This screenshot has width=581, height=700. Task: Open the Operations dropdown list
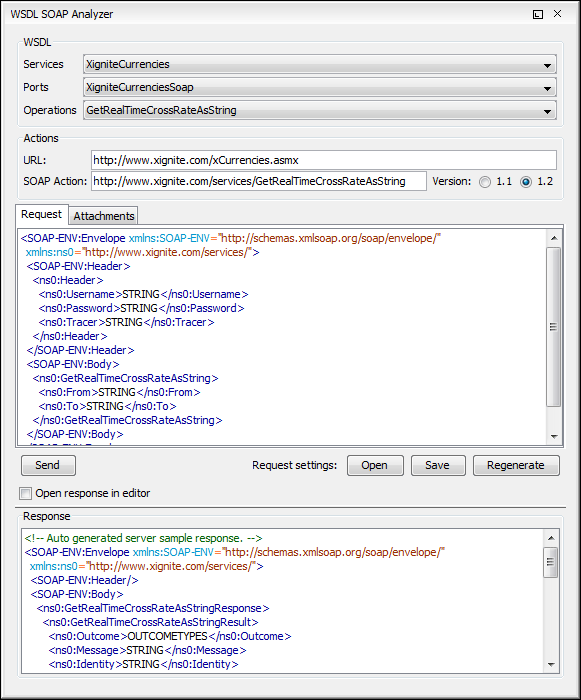[x=319, y=110]
